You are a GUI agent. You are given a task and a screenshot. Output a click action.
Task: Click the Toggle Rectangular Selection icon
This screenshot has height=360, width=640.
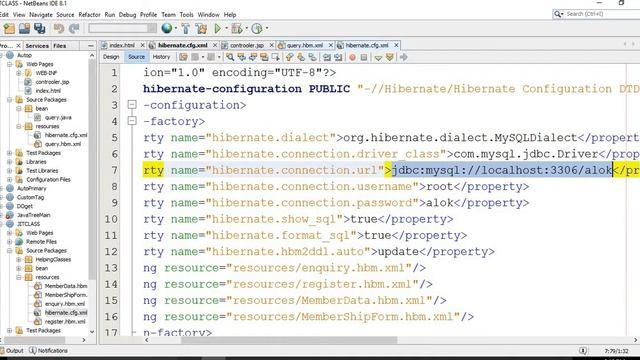click(x=276, y=57)
